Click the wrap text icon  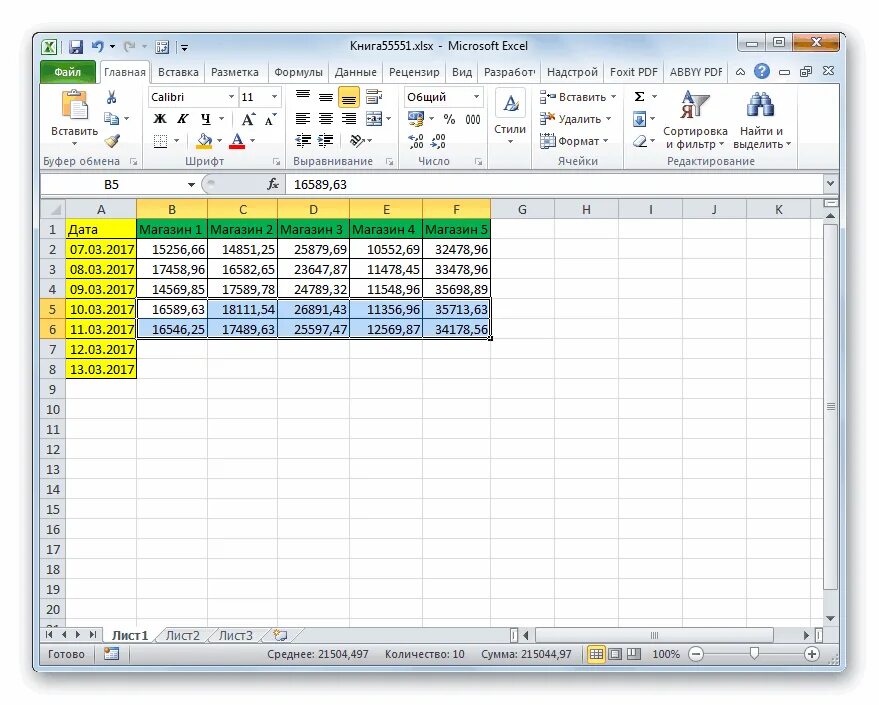373,97
